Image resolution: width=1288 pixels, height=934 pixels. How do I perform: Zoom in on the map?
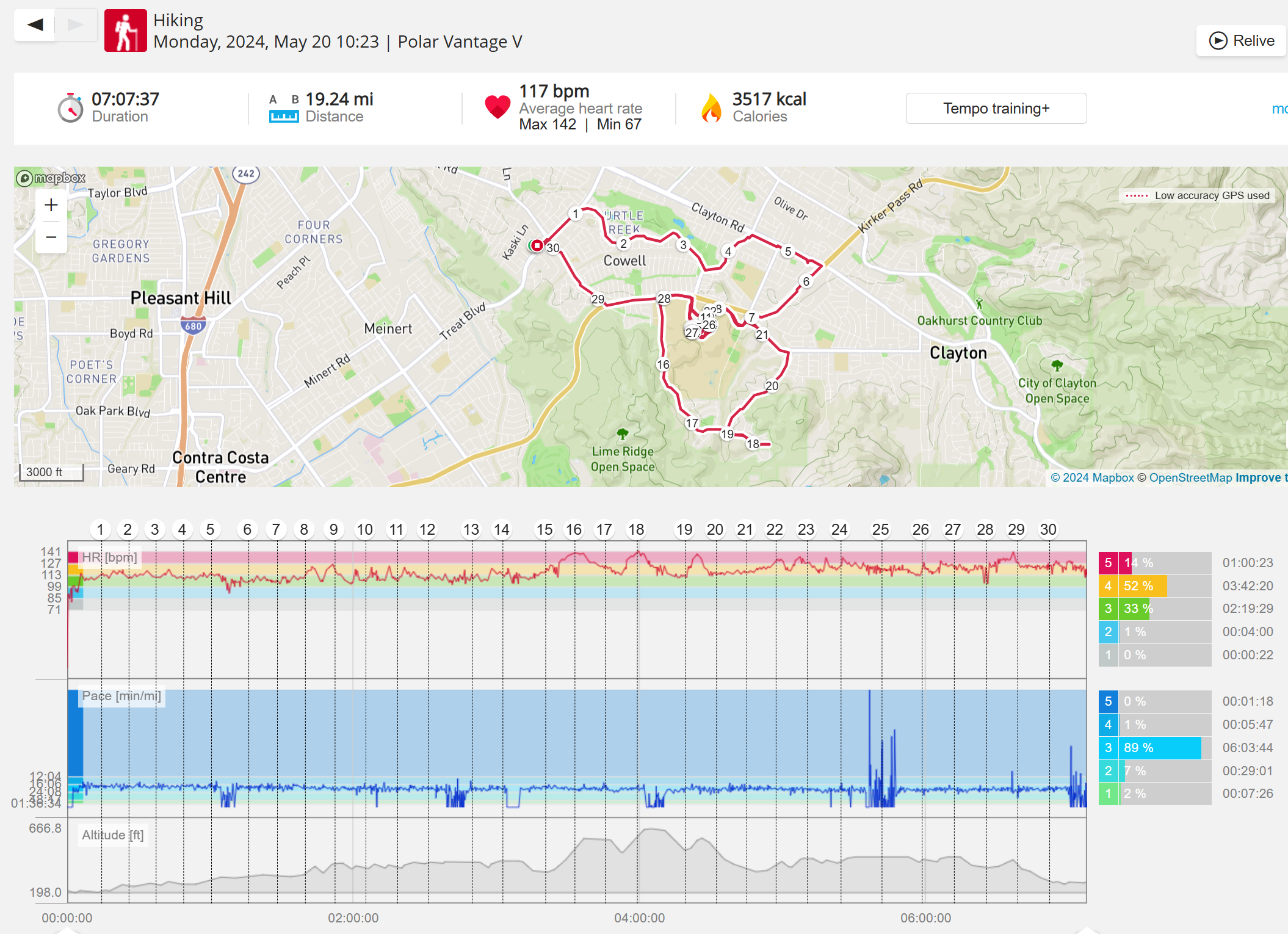(51, 205)
